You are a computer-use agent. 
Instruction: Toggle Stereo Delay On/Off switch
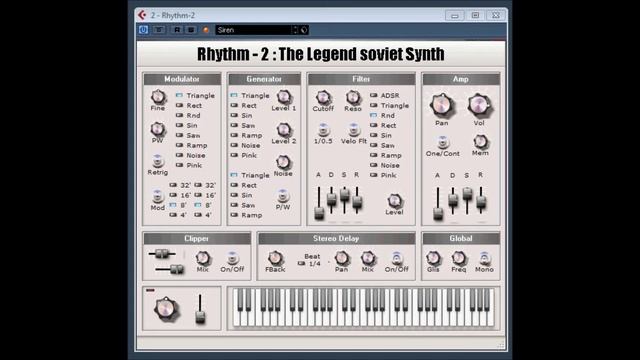point(396,258)
